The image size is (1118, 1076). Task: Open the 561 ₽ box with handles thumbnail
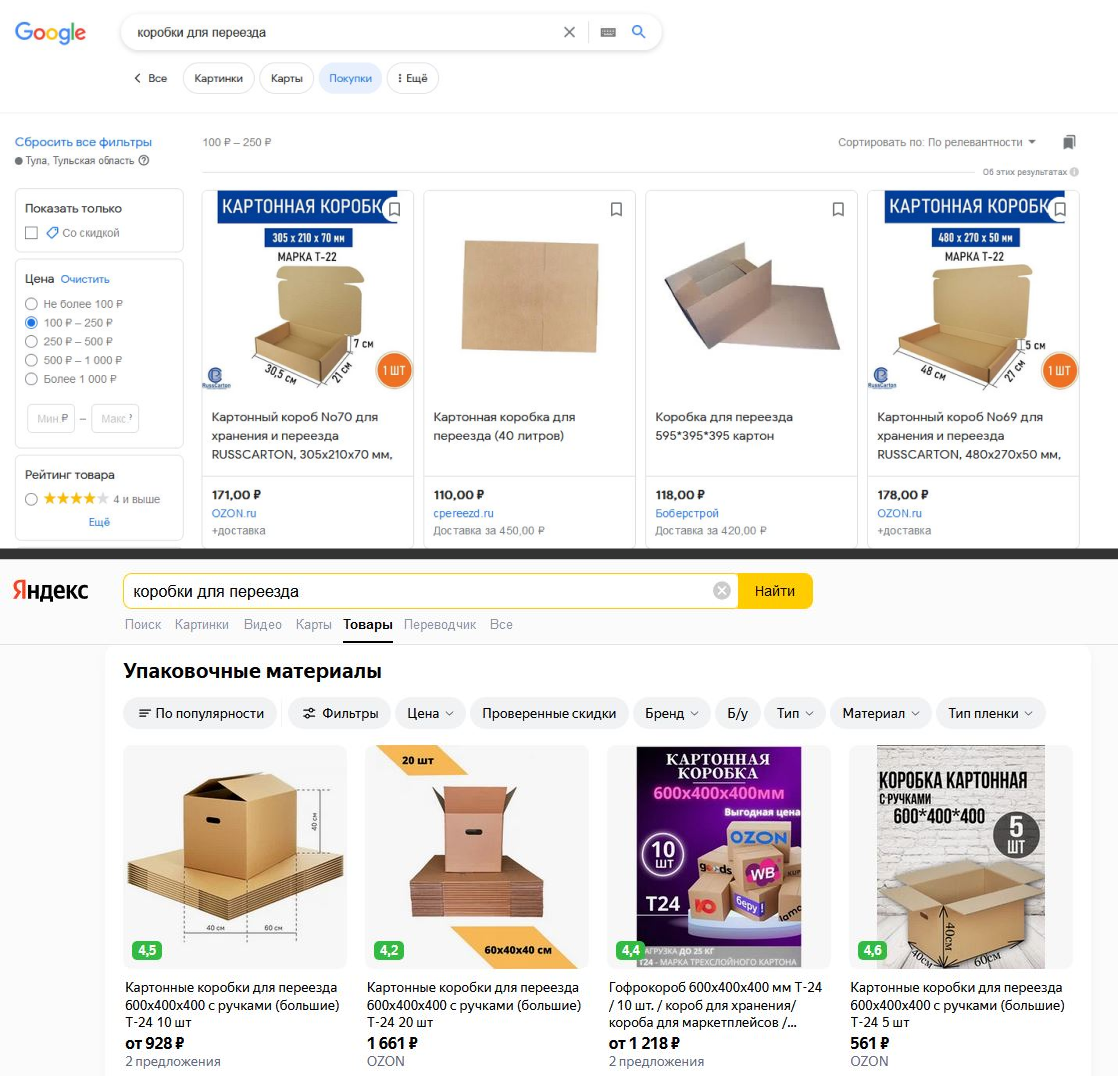[x=960, y=857]
